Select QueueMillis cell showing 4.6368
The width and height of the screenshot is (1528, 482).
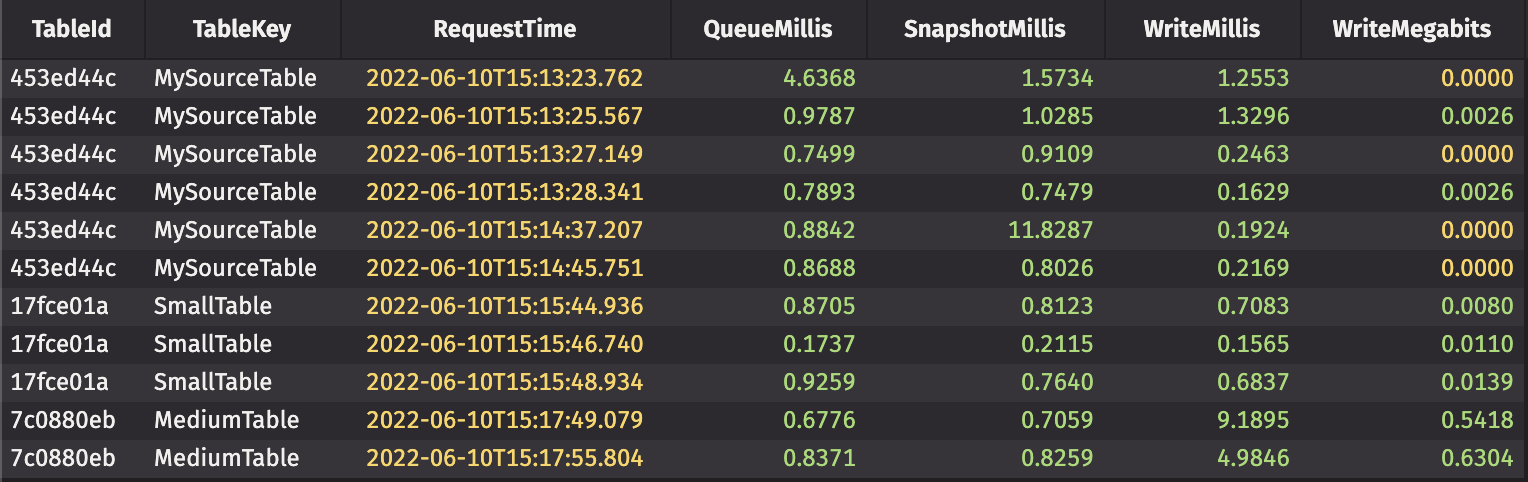[820, 78]
